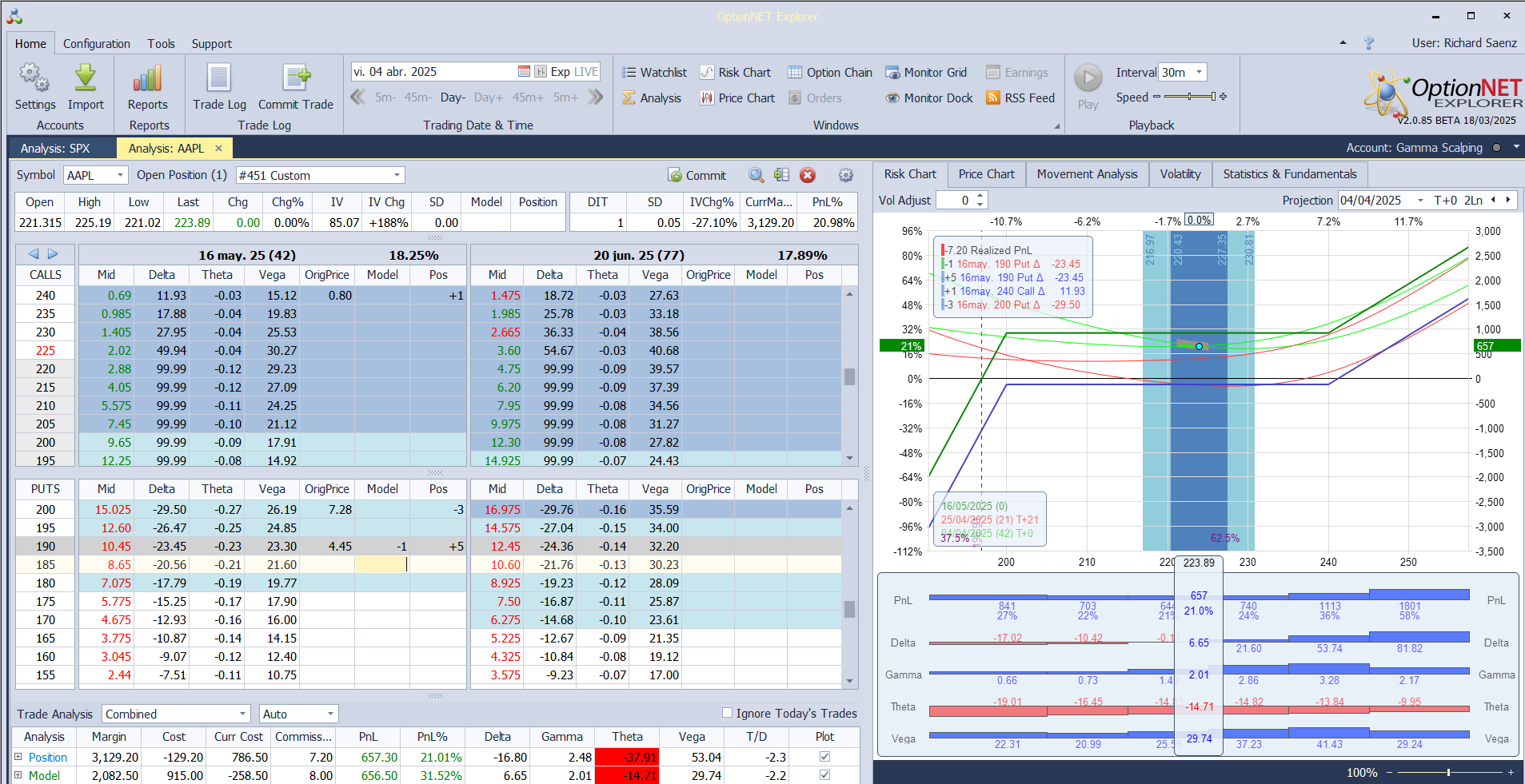Open the Analysis window

click(652, 98)
